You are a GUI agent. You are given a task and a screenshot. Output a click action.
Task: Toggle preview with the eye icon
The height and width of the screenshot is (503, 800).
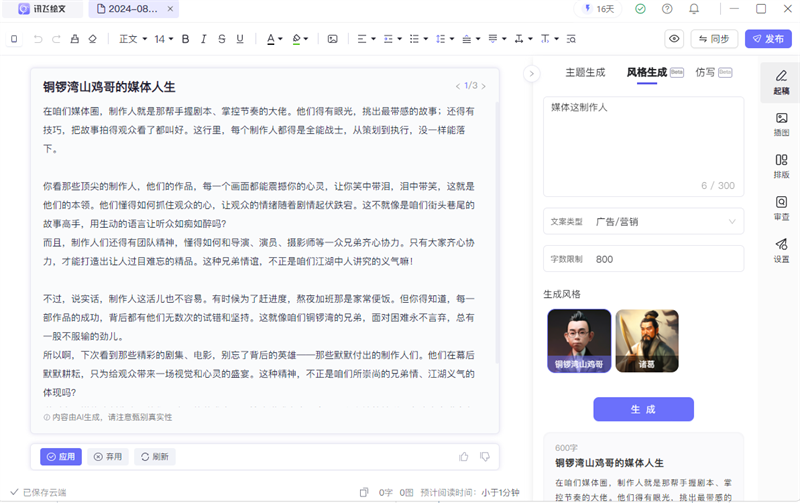675,39
